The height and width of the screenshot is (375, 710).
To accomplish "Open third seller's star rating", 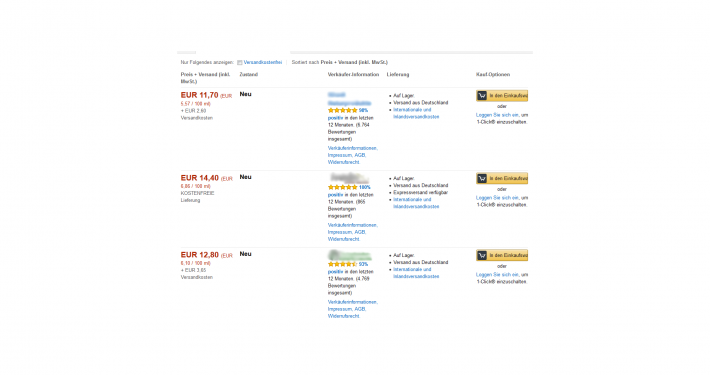I will [342, 264].
